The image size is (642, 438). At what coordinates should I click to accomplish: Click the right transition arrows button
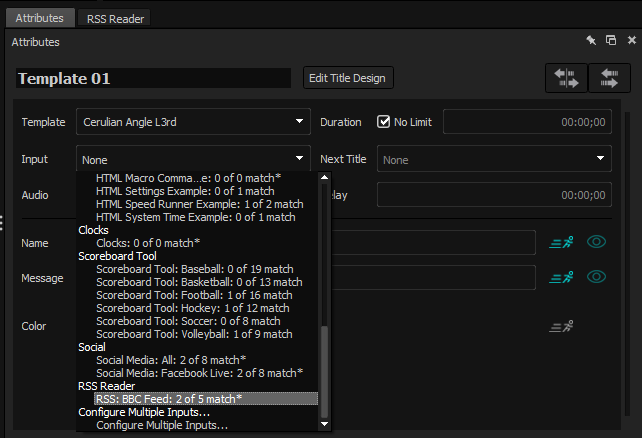tap(608, 78)
